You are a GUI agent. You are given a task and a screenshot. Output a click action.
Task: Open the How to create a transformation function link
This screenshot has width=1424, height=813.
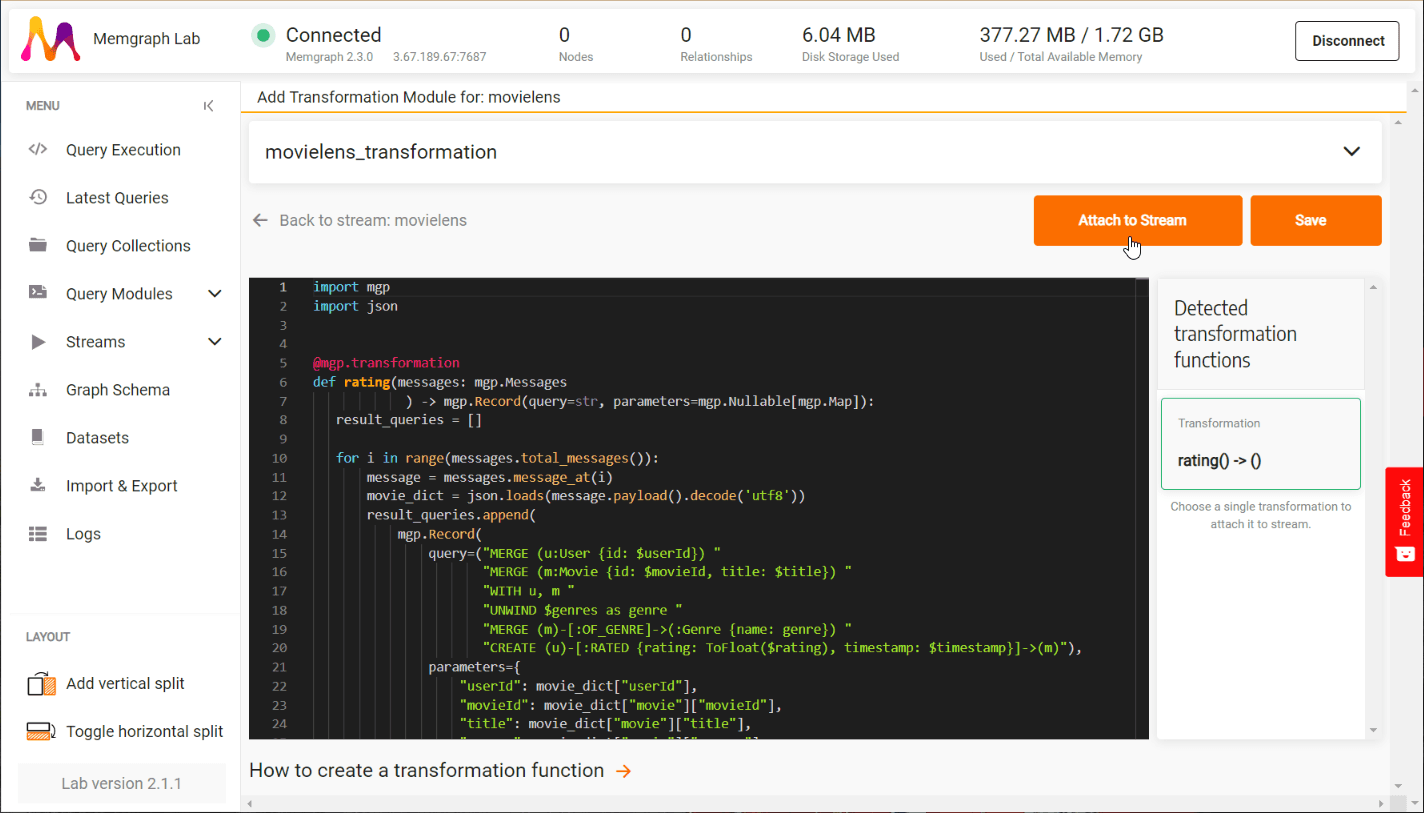point(427,770)
